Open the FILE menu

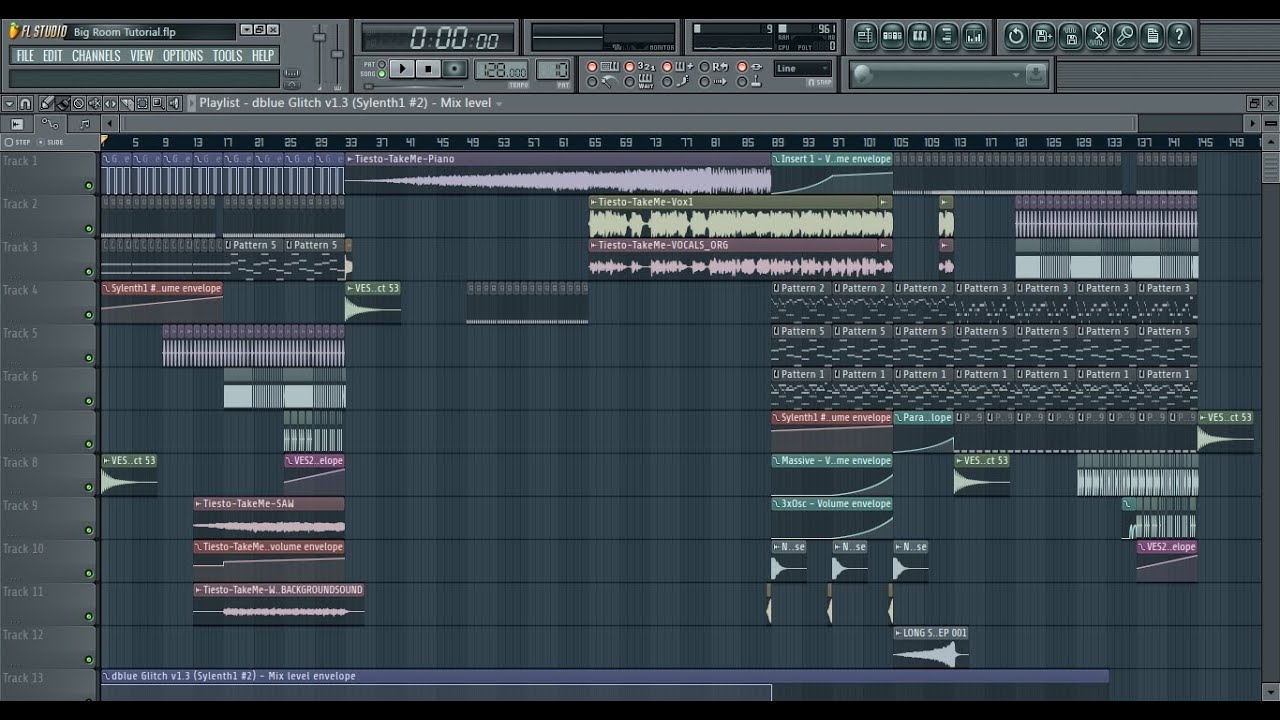pos(25,56)
